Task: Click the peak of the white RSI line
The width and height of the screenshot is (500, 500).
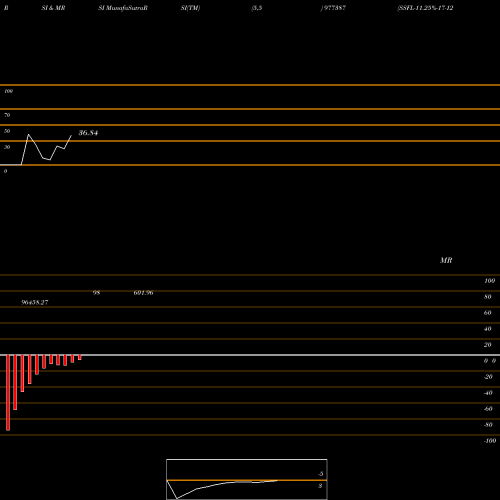Action: [28, 134]
